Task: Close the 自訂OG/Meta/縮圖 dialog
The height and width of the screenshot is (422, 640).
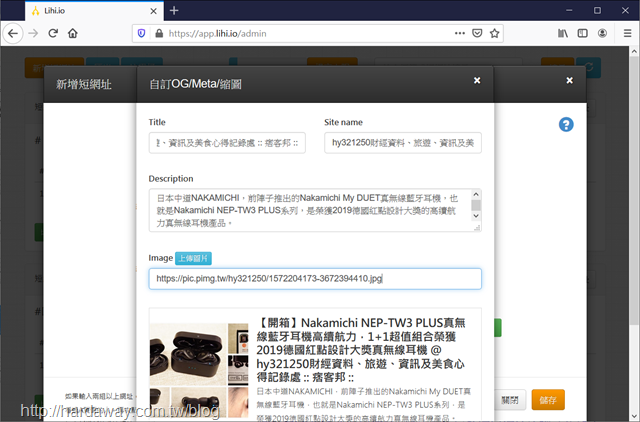Action: click(x=477, y=80)
